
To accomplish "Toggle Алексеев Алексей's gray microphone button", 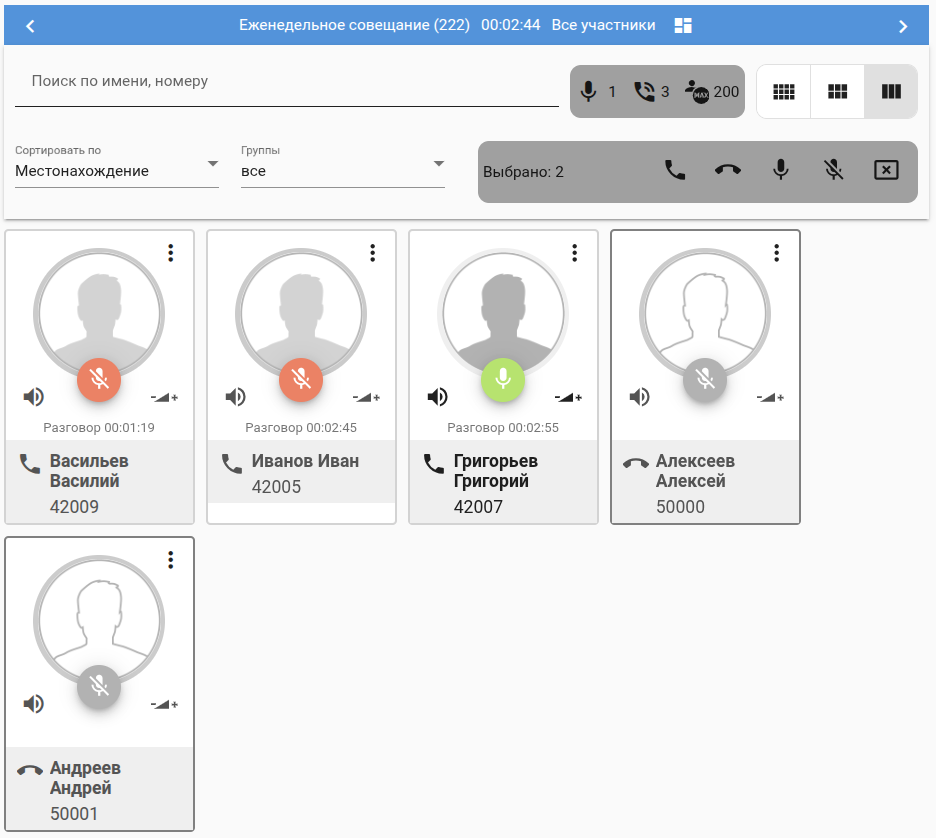I will (x=705, y=380).
